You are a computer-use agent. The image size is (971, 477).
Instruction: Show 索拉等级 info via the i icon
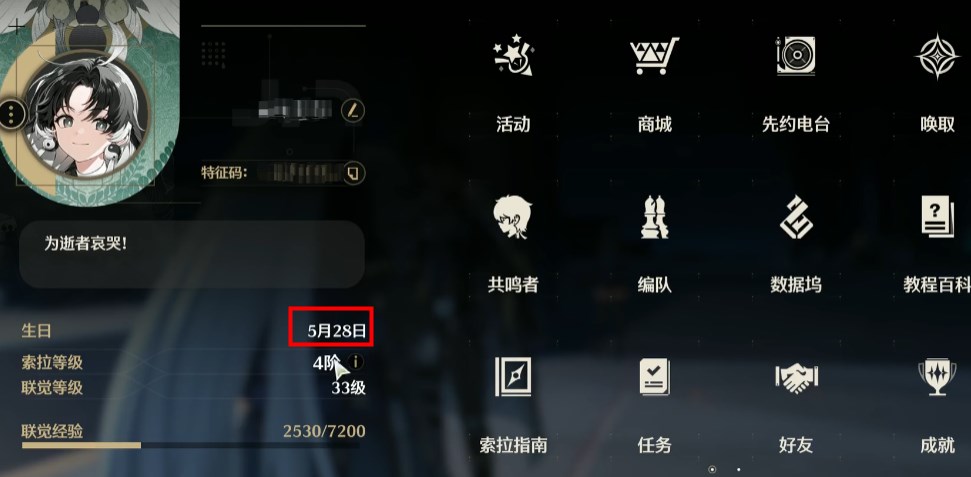tap(355, 362)
